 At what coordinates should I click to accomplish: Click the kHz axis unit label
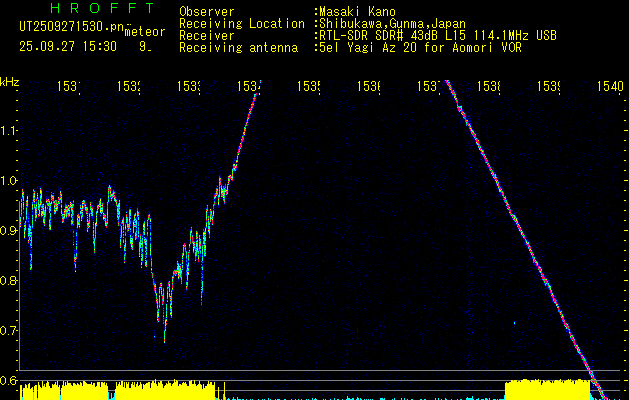9,81
